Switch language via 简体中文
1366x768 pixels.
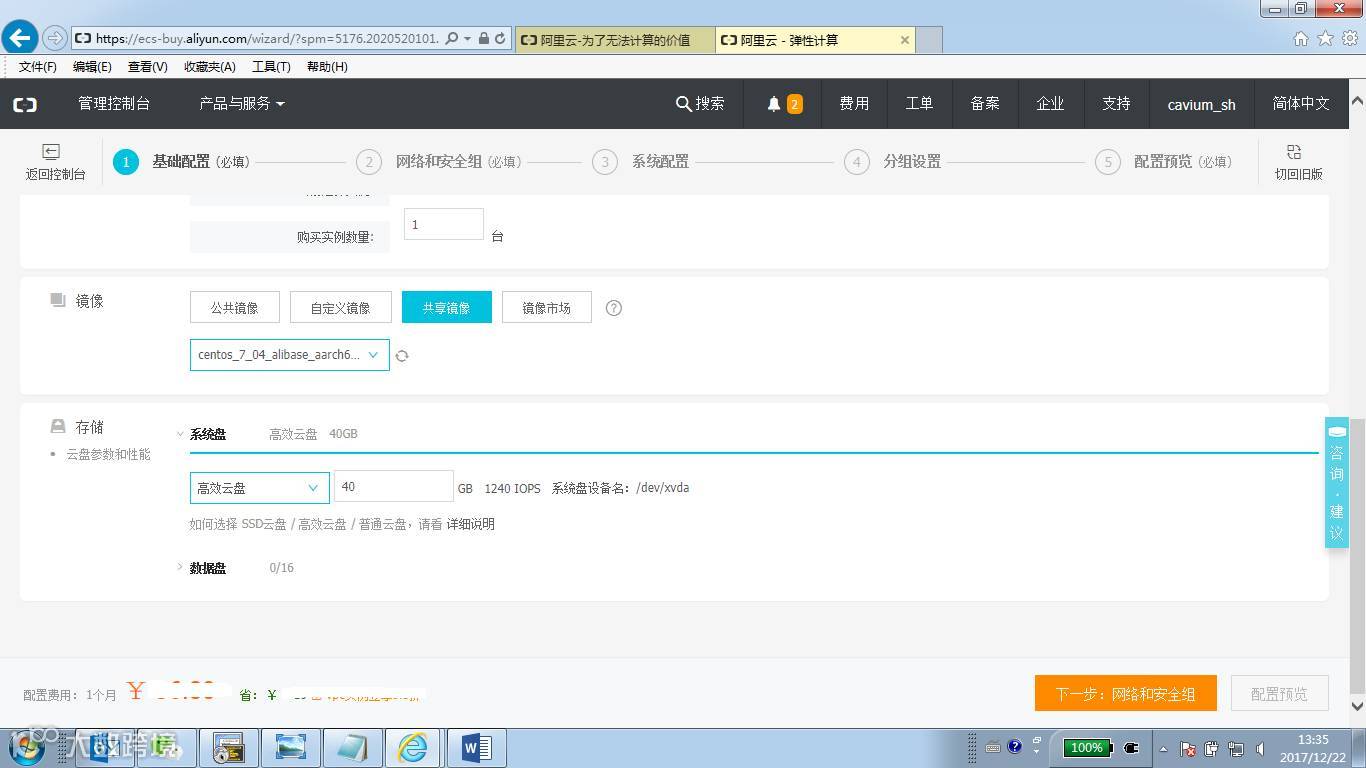[x=1301, y=104]
